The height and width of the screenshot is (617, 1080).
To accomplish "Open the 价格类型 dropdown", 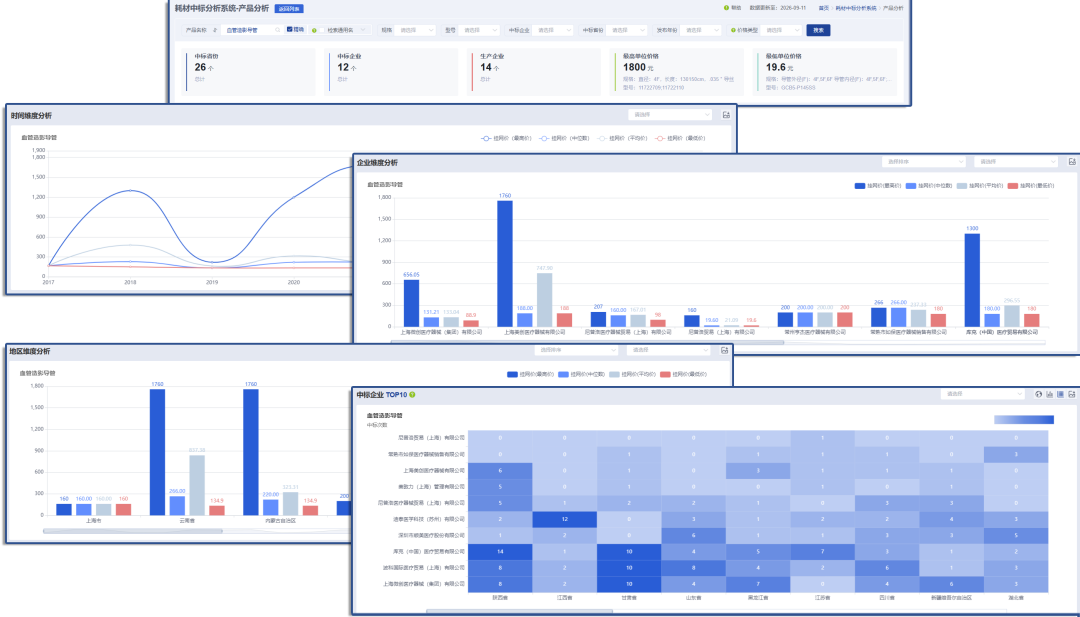I will [782, 30].
